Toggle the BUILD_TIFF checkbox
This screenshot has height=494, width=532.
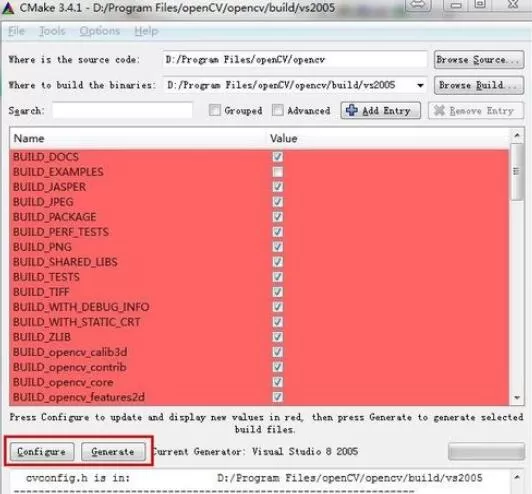coord(278,292)
